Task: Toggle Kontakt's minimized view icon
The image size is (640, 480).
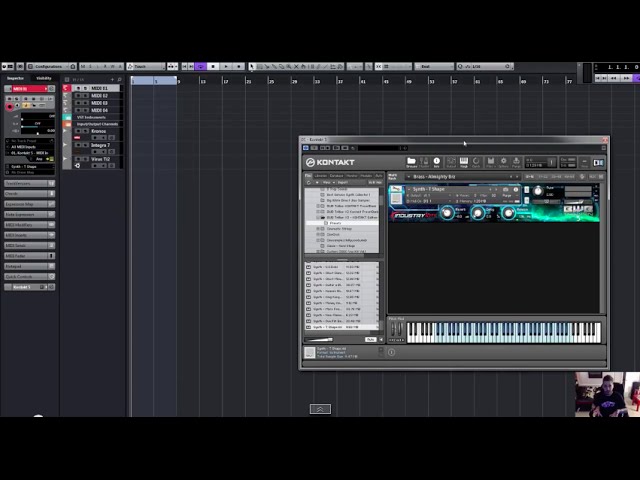Action: pyautogui.click(x=584, y=162)
